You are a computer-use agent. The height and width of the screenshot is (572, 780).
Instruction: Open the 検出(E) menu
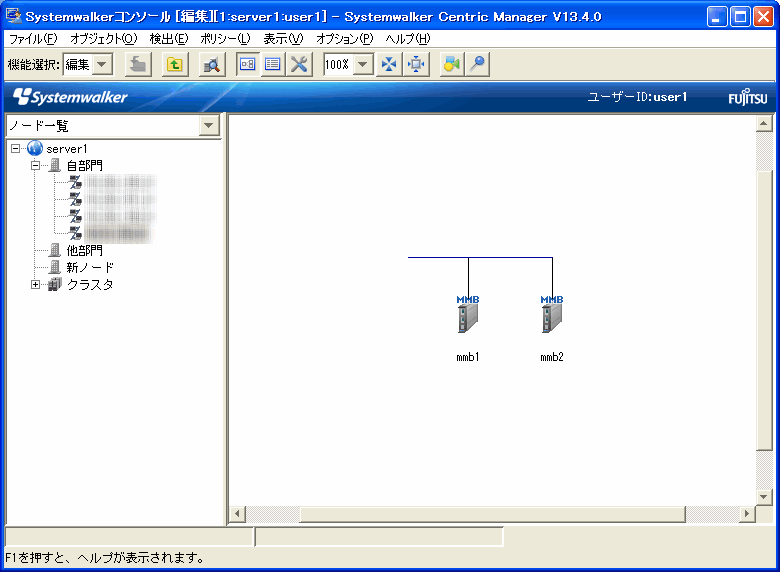tap(169, 38)
